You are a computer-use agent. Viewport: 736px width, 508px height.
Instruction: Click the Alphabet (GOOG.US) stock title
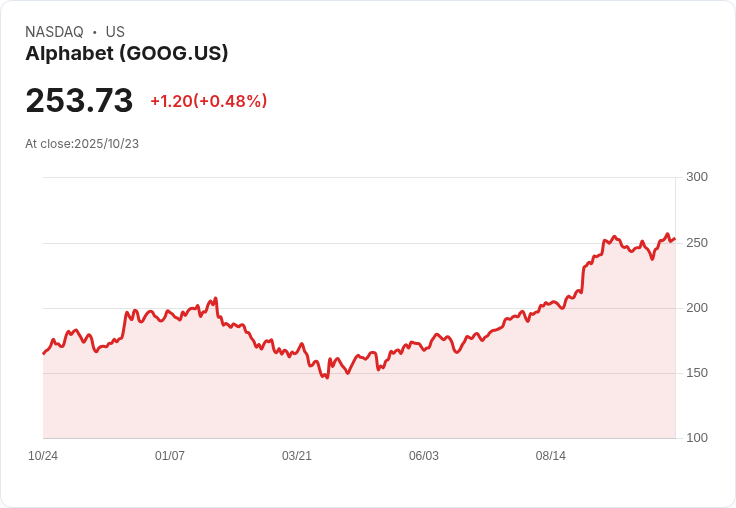(x=127, y=53)
